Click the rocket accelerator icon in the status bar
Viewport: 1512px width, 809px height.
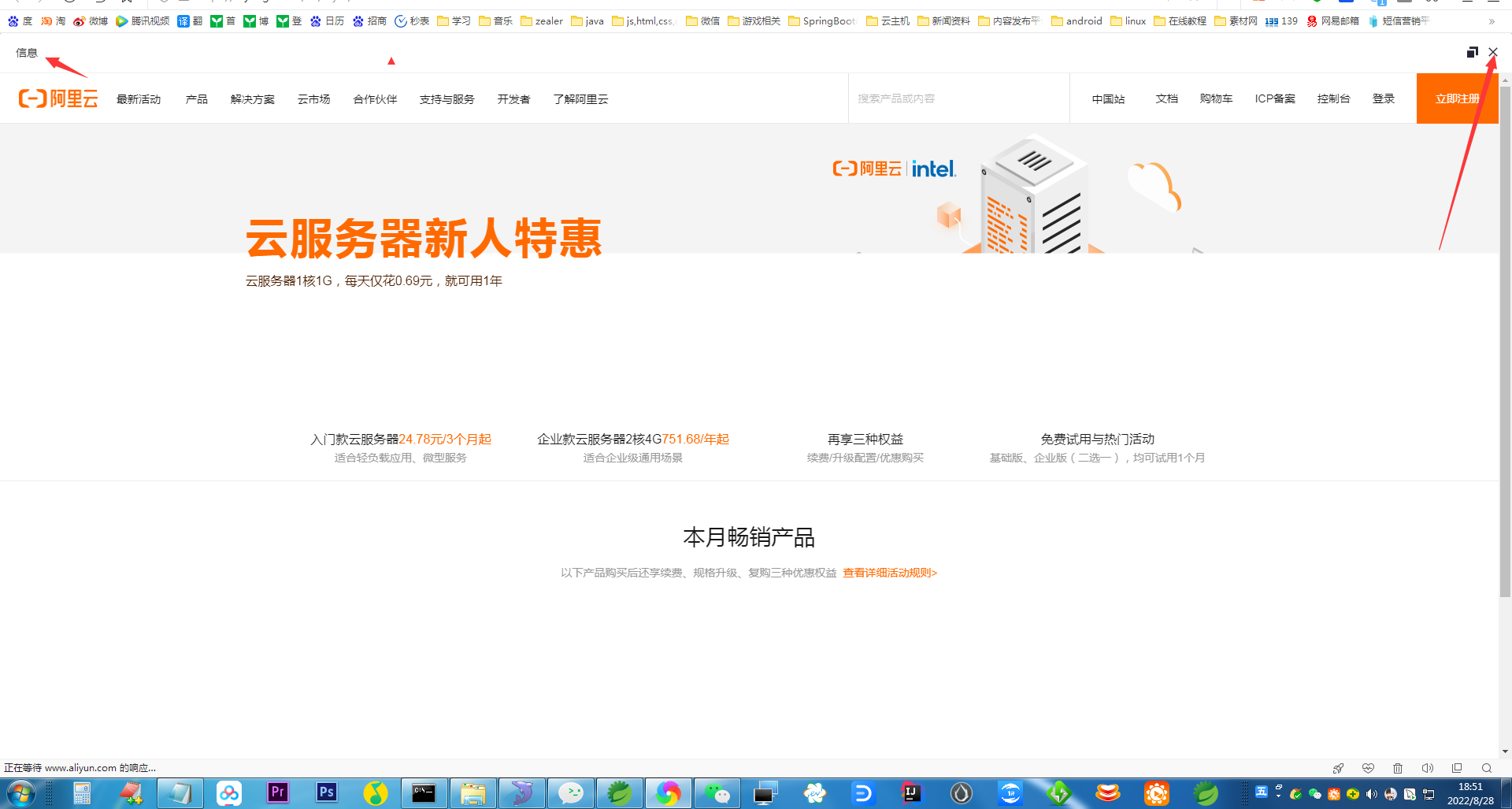tap(1338, 768)
